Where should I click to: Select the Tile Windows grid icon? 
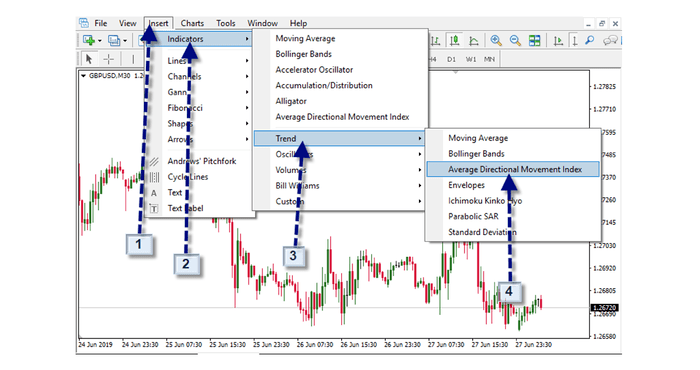point(534,41)
